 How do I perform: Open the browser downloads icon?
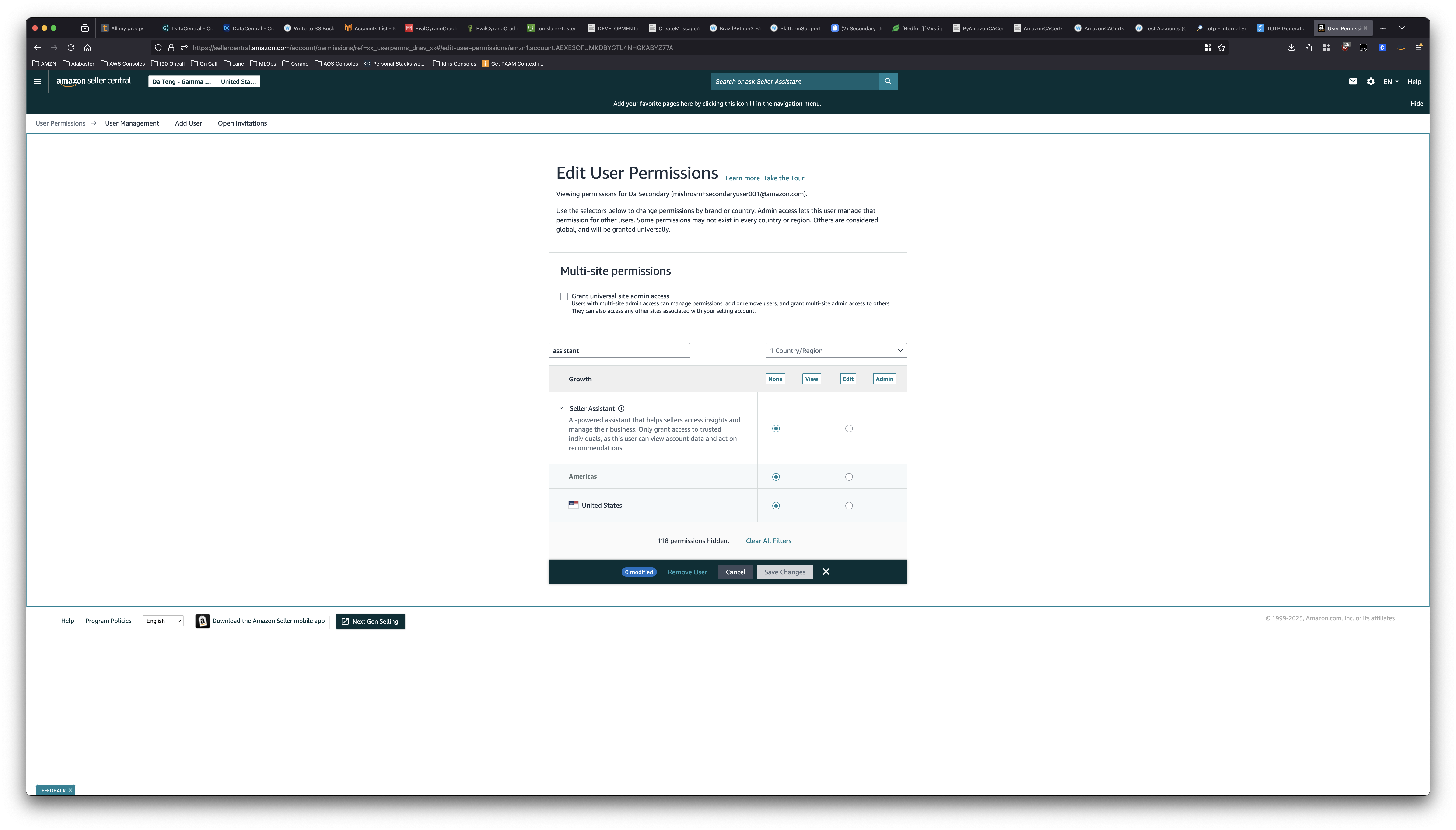(1291, 48)
